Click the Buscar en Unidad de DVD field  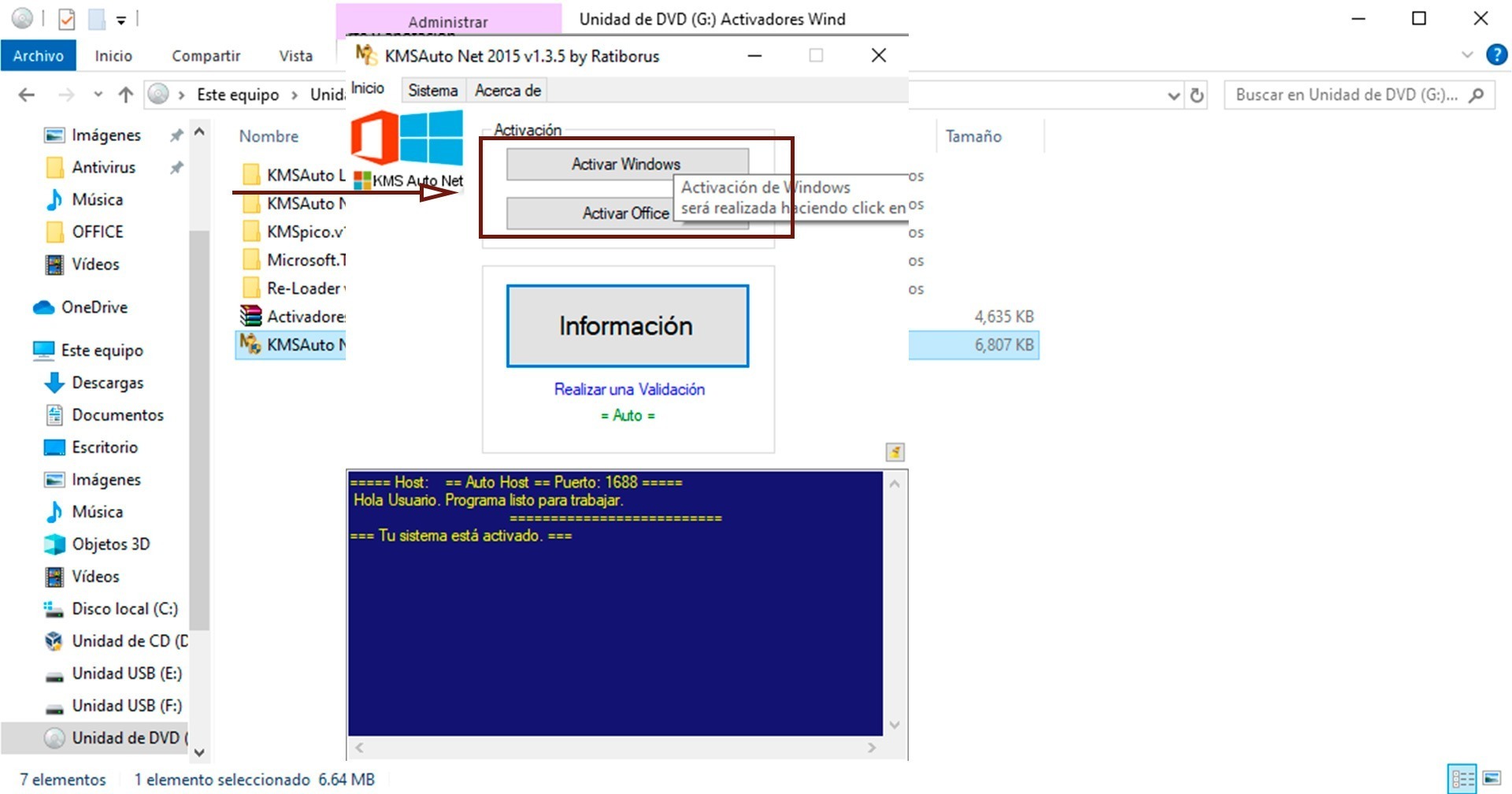tap(1346, 95)
